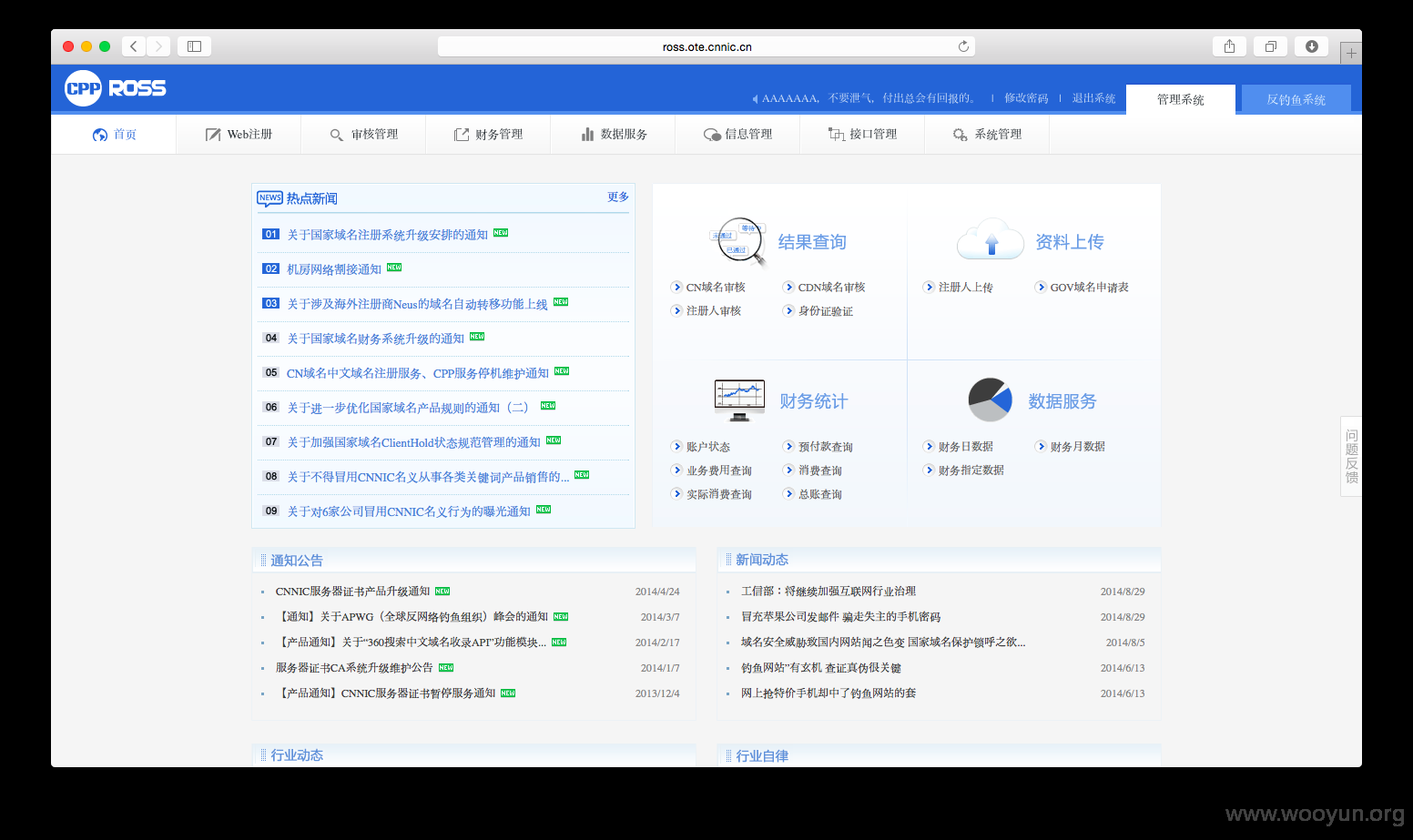
Task: Click the arrow icon beside CN域名审核
Action: pyautogui.click(x=676, y=288)
